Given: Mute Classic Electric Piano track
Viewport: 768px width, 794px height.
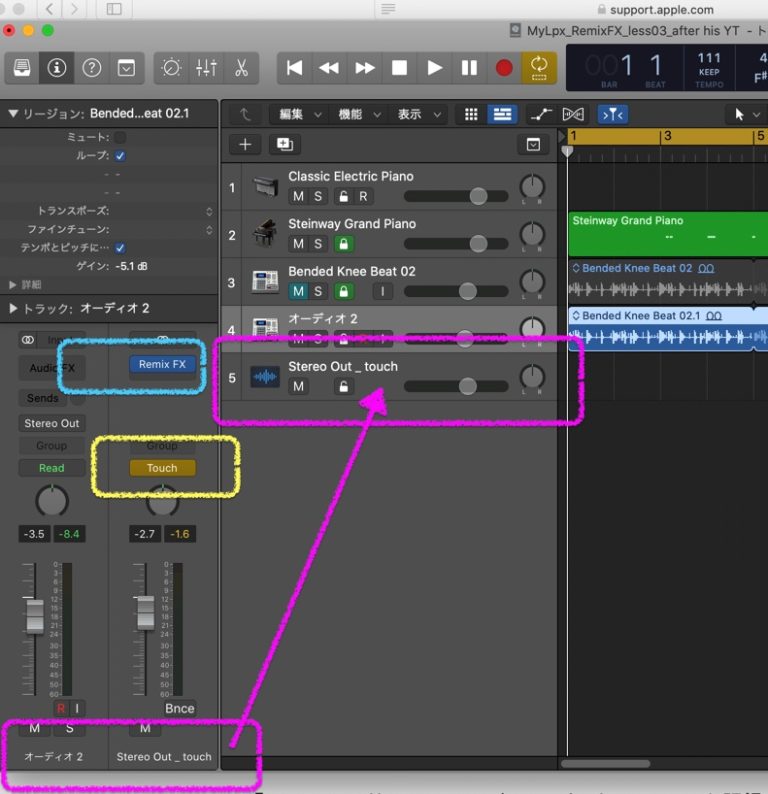Looking at the screenshot, I should [298, 196].
